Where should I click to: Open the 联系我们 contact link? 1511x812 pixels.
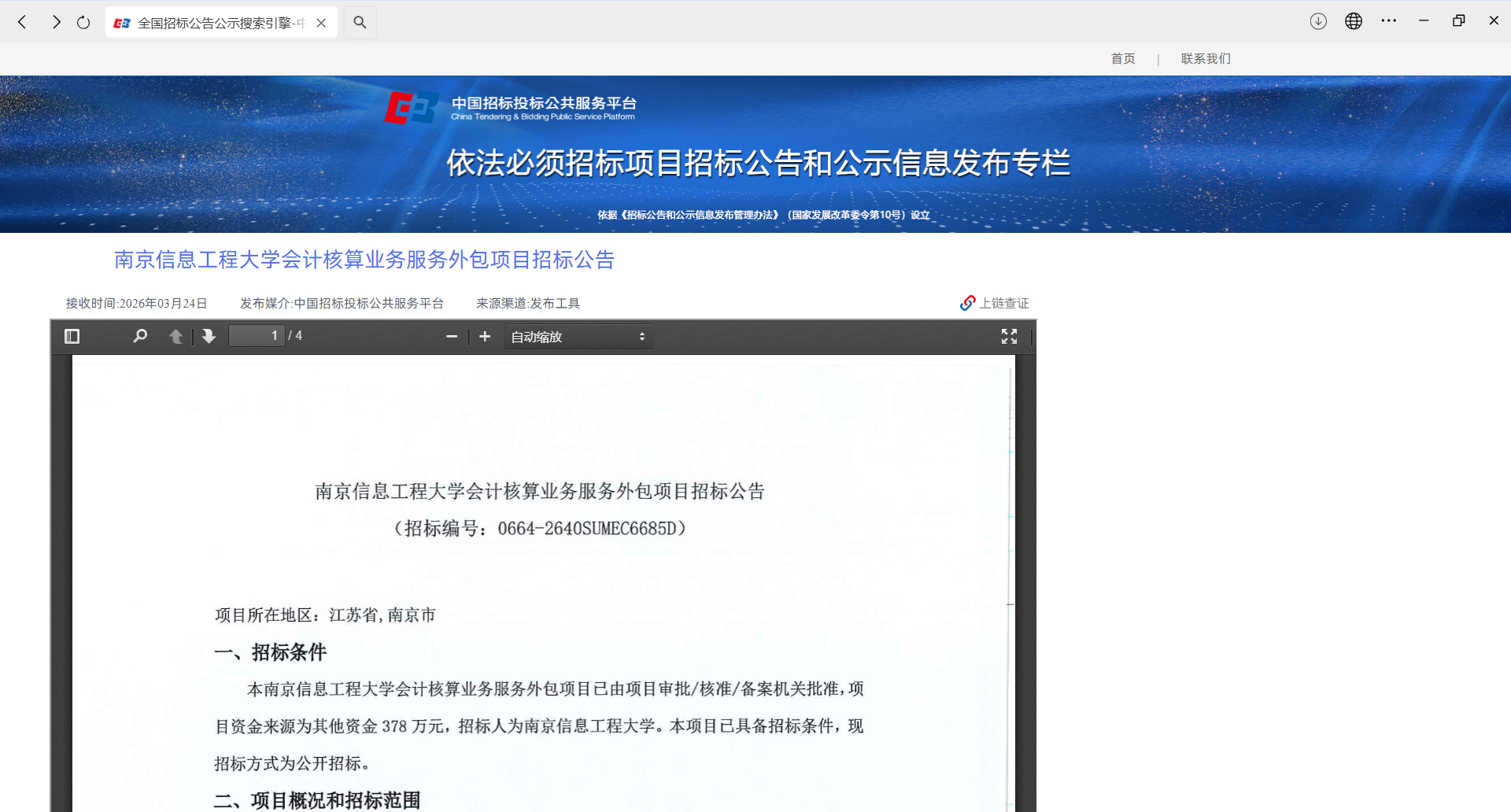coord(1206,59)
